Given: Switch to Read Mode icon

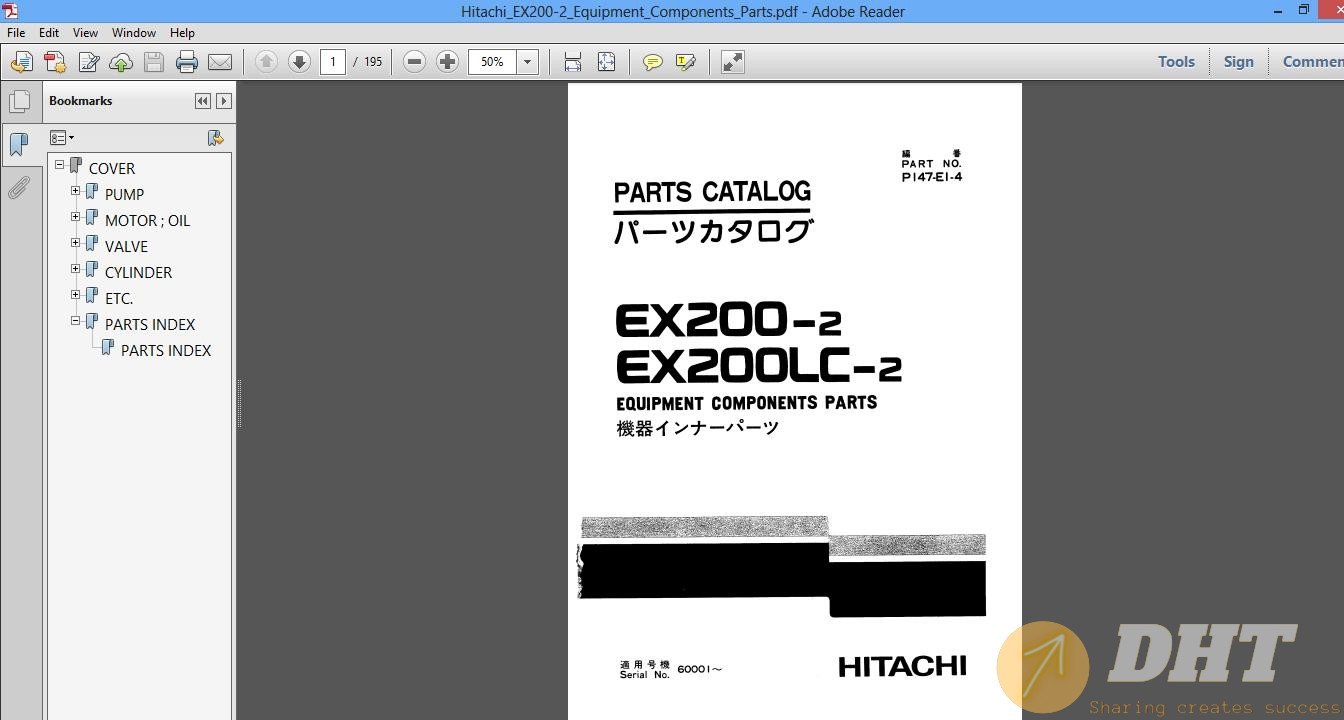Looking at the screenshot, I should coord(732,62).
